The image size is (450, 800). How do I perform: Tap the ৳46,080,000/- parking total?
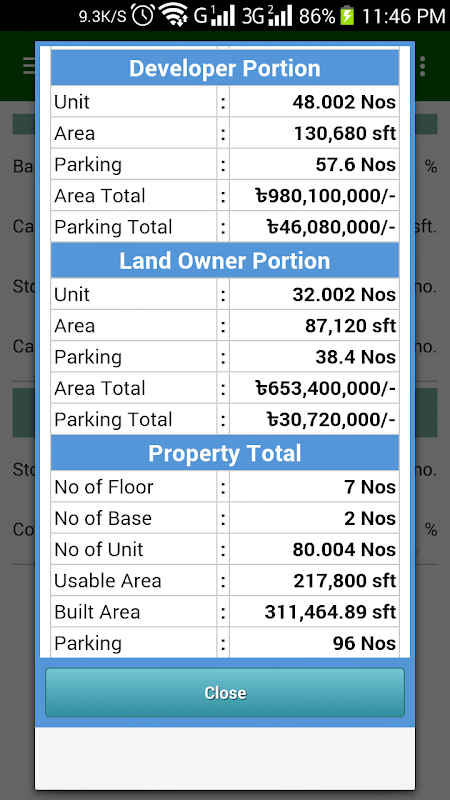click(332, 227)
